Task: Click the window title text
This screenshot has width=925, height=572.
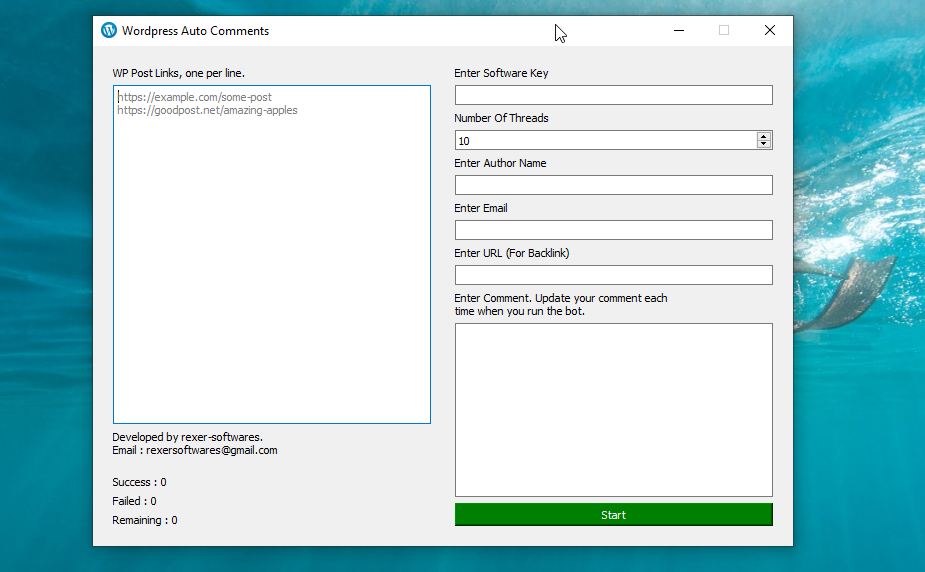Action: click(x=195, y=31)
